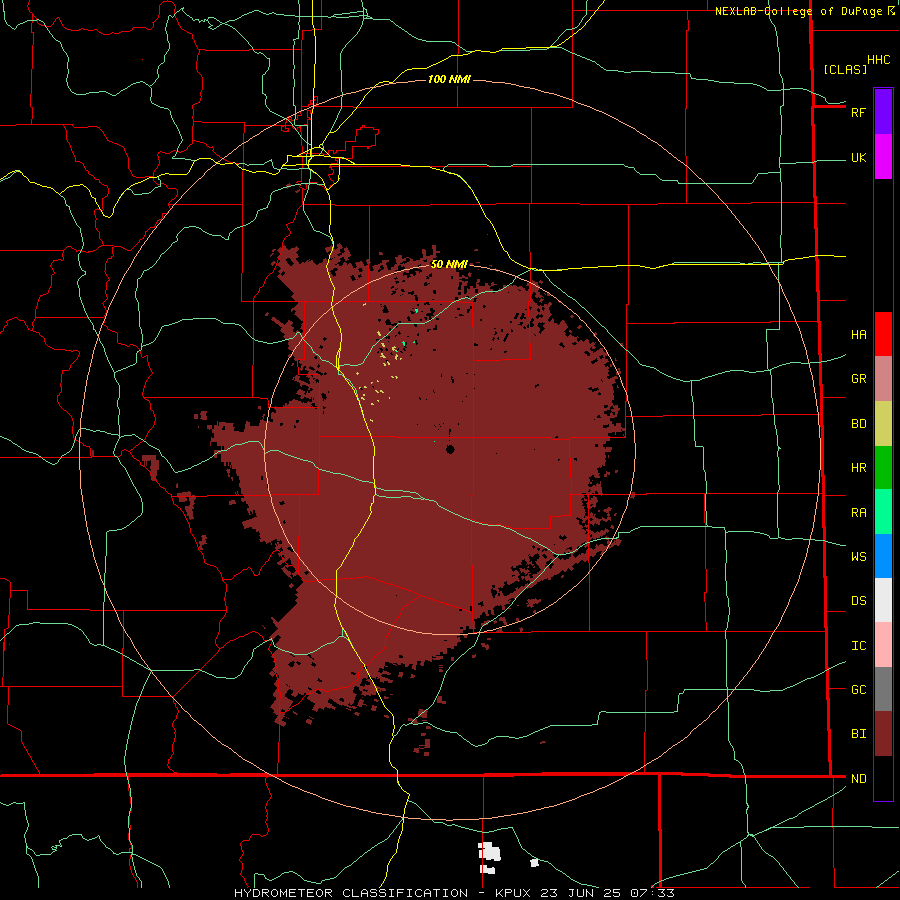Click the 'GC' legend label
Screen dimensions: 900x900
(x=858, y=689)
